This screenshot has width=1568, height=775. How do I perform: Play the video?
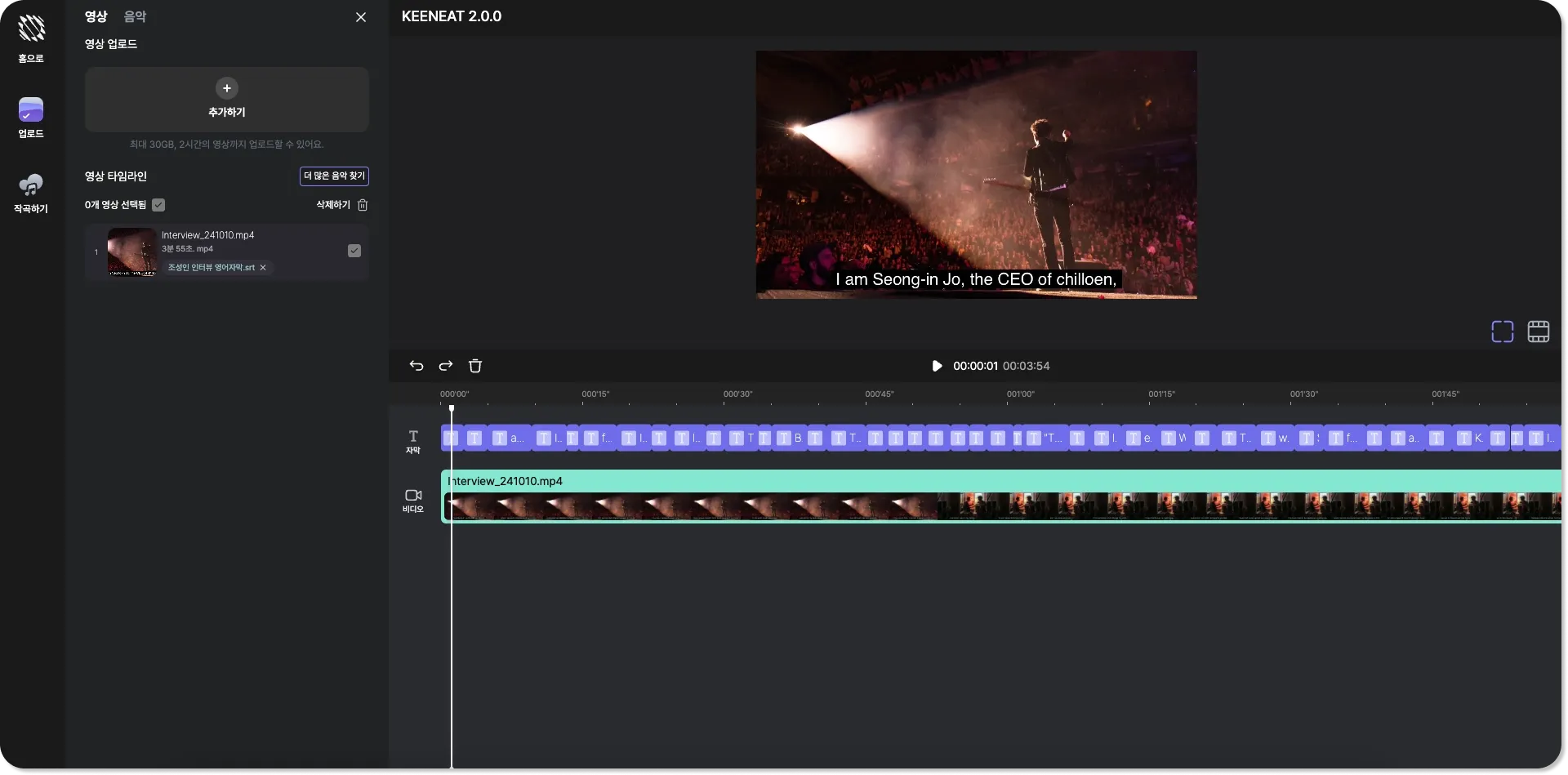[x=937, y=366]
